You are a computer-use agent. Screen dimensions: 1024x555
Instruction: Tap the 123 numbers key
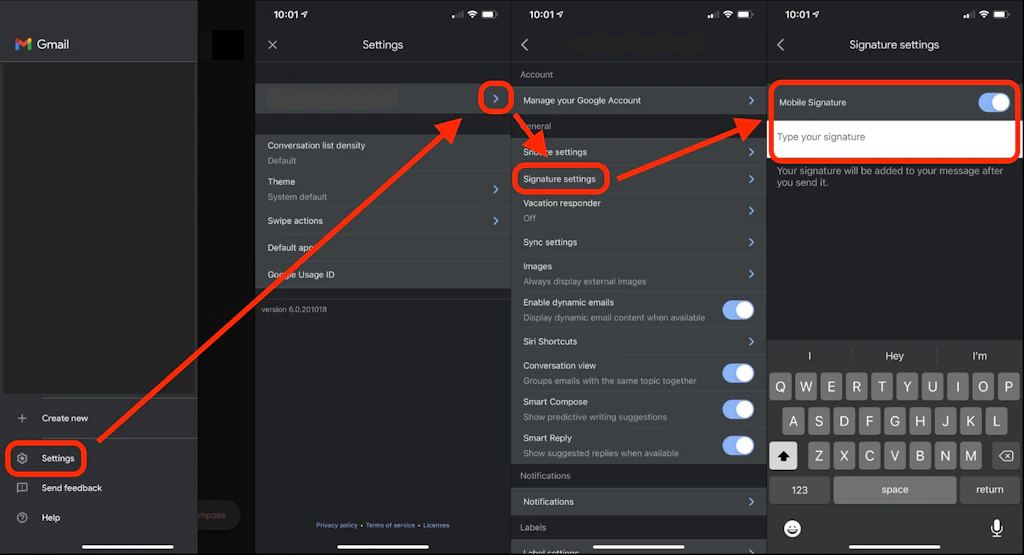click(x=799, y=490)
